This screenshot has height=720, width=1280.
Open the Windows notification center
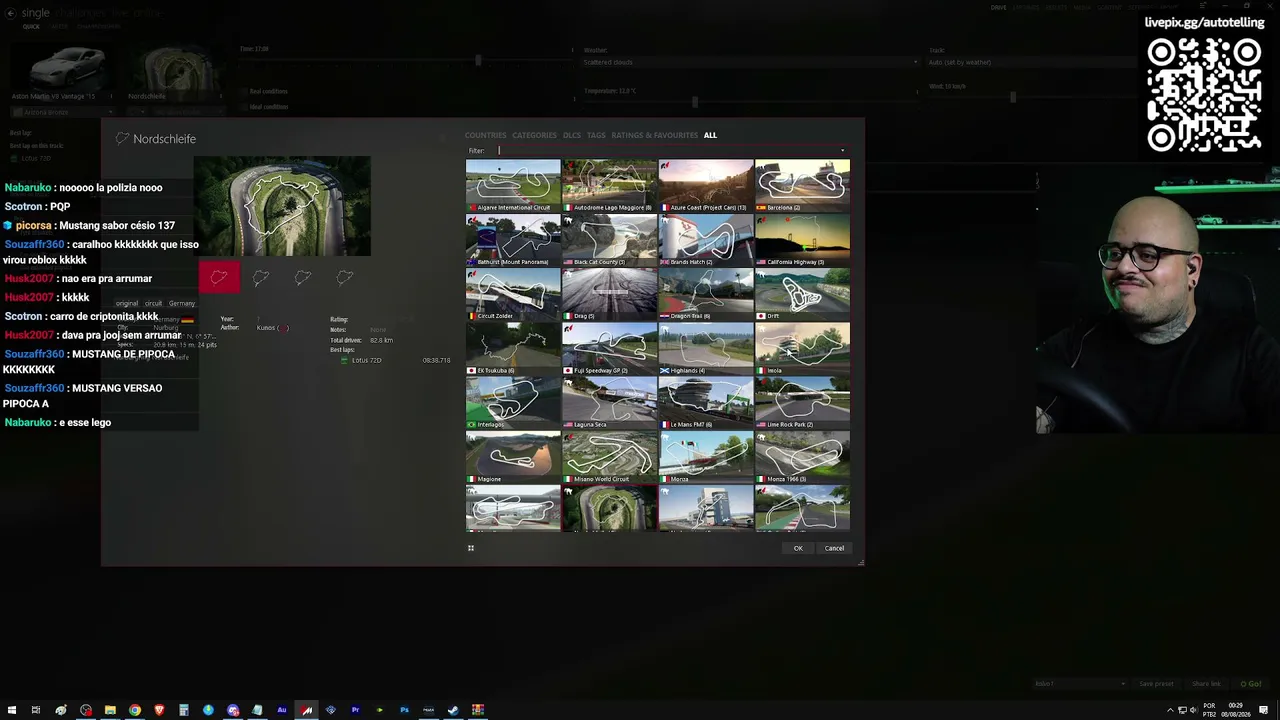pos(1264,710)
